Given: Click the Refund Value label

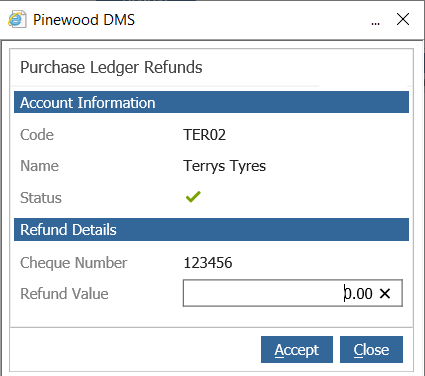Looking at the screenshot, I should (64, 294).
